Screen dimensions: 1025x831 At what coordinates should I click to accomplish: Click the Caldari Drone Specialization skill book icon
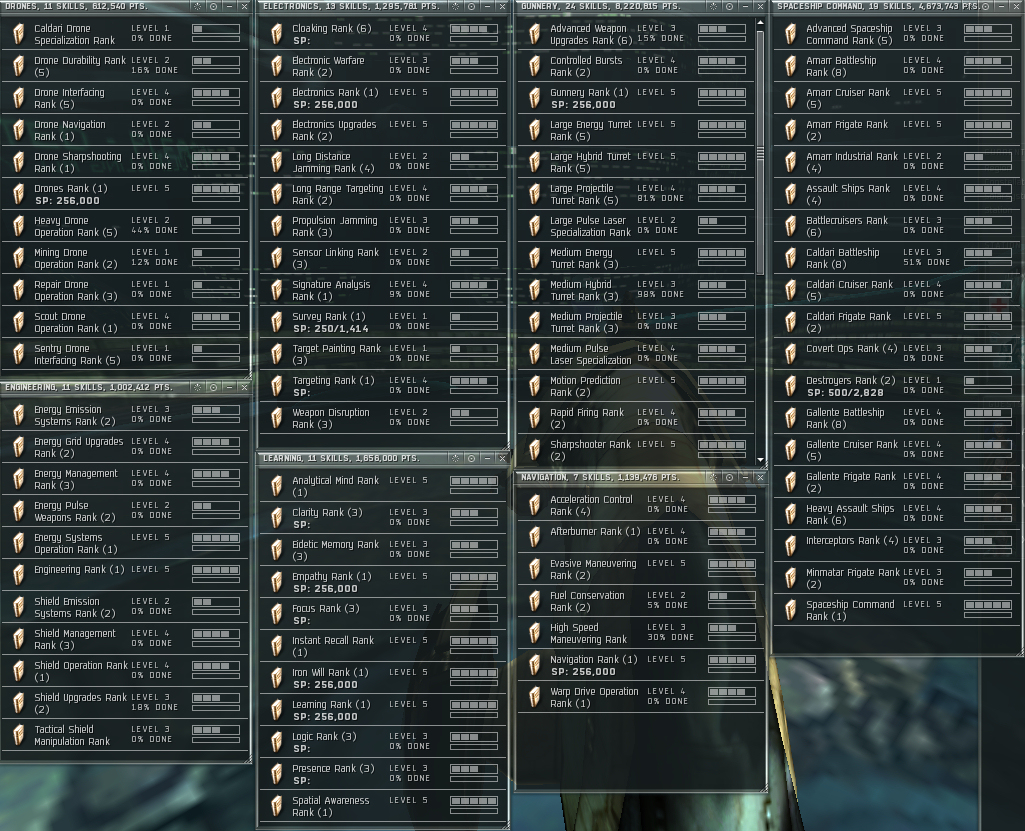pos(19,34)
